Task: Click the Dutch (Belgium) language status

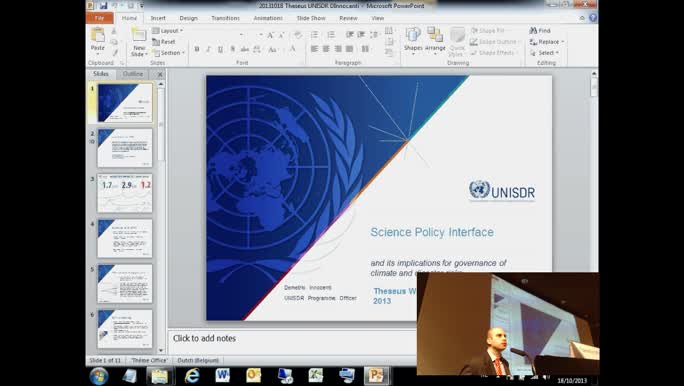Action: (198, 360)
